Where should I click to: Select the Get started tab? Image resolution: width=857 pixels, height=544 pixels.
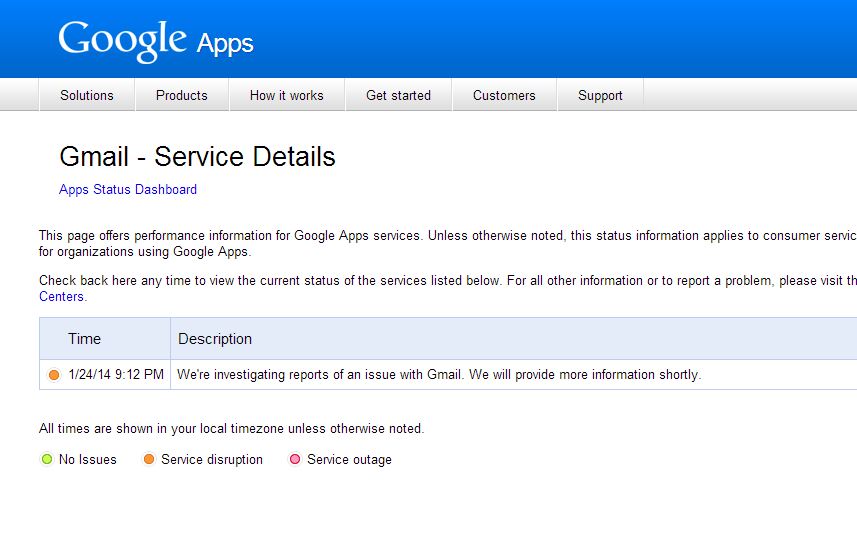398,95
